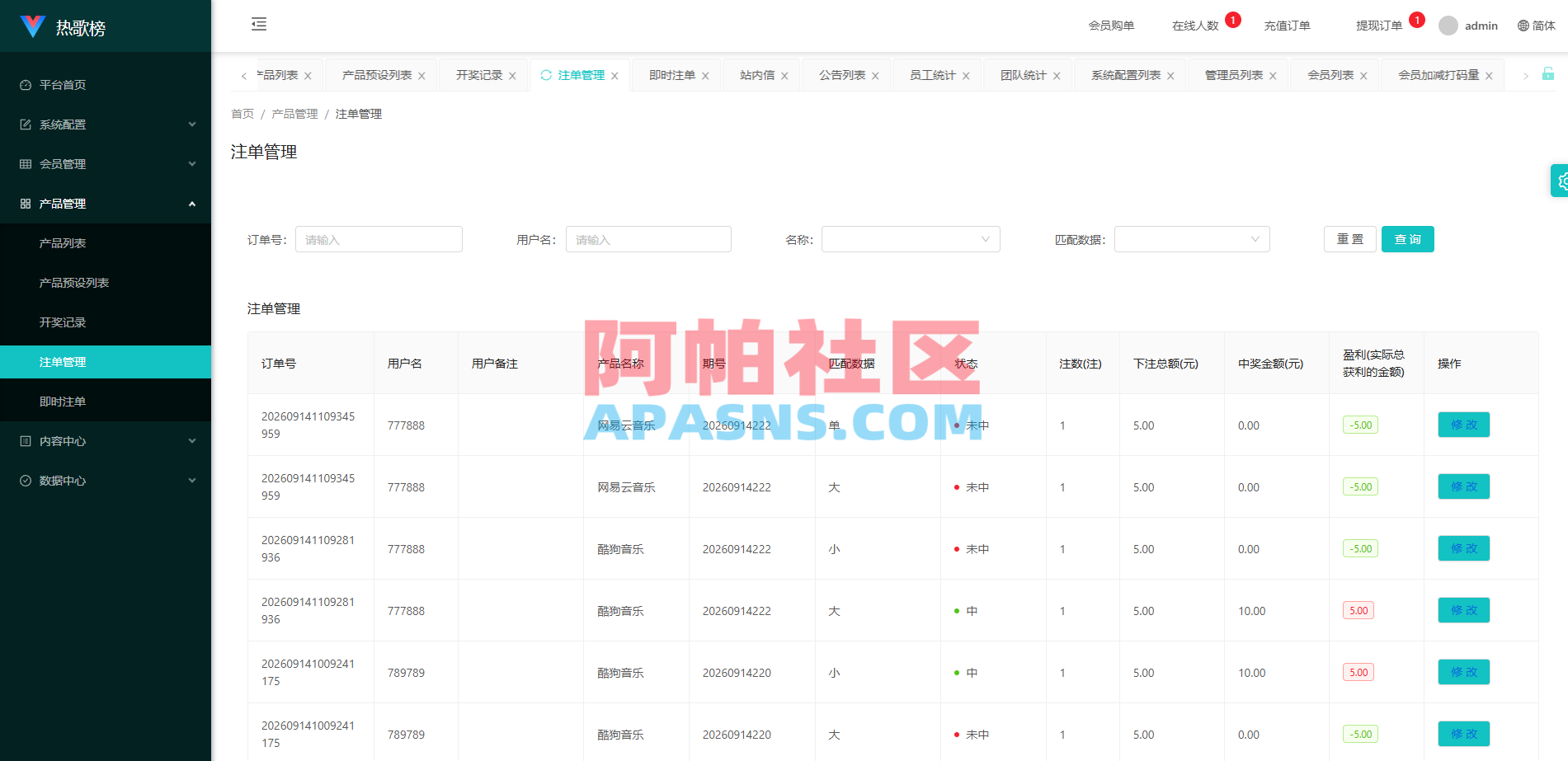Open 在线人数 in the top bar
Screen dimensions: 1568x761
[1195, 26]
